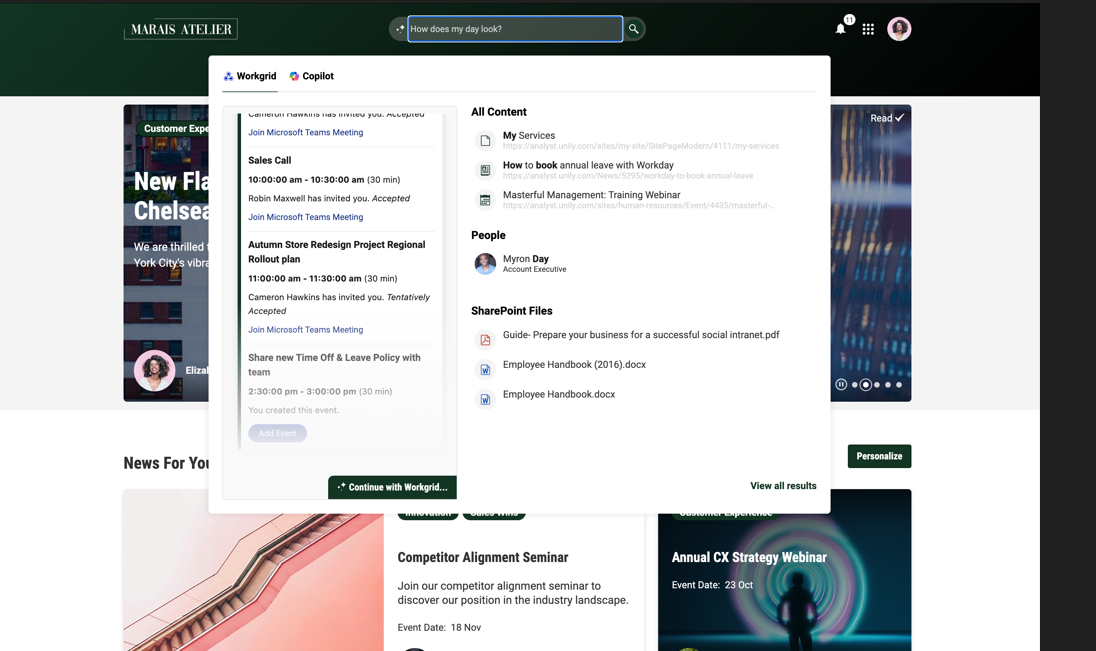Click the Event Date 18 Nov text
The height and width of the screenshot is (651, 1096).
[x=439, y=627]
